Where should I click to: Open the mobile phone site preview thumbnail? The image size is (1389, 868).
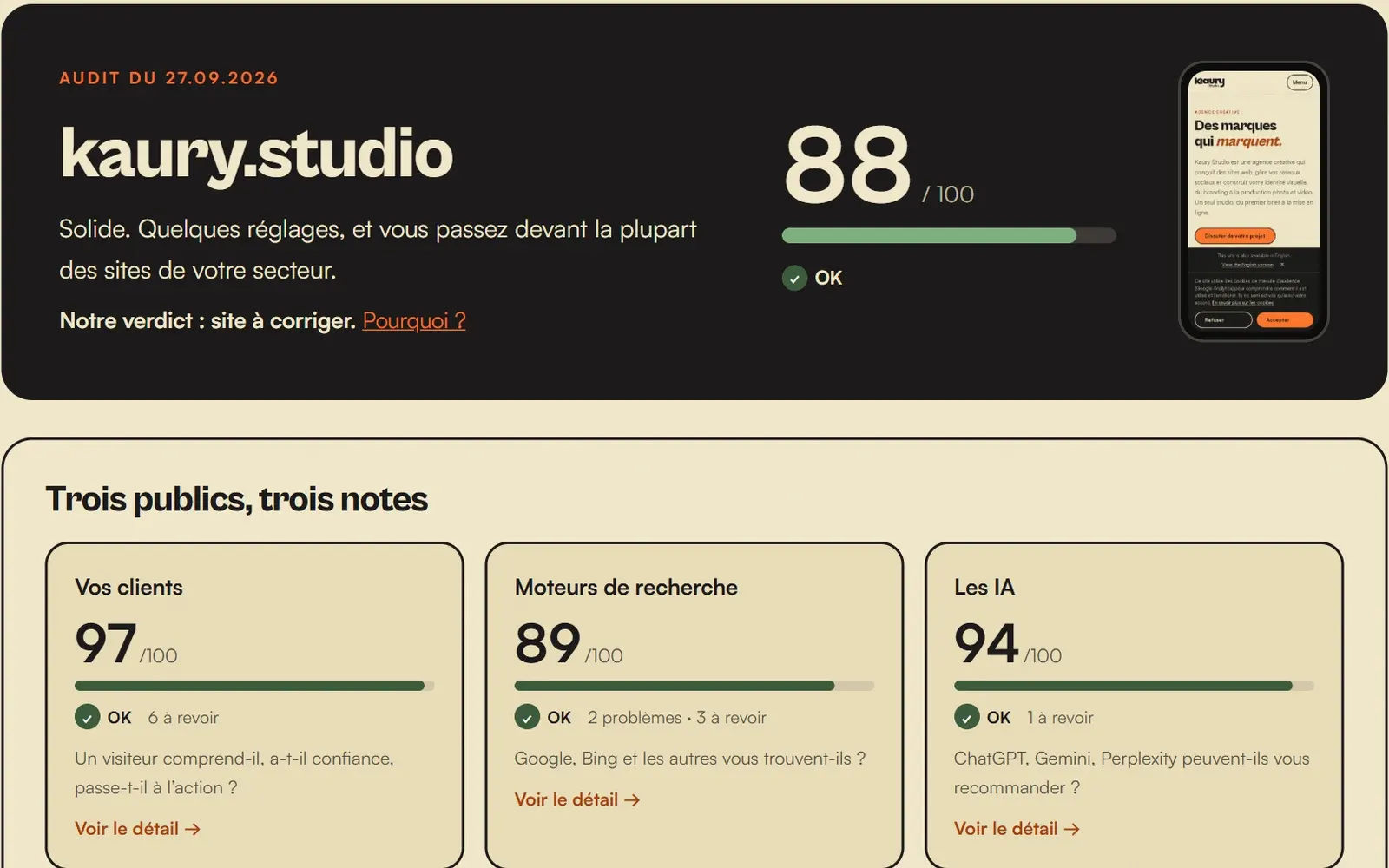pos(1254,201)
